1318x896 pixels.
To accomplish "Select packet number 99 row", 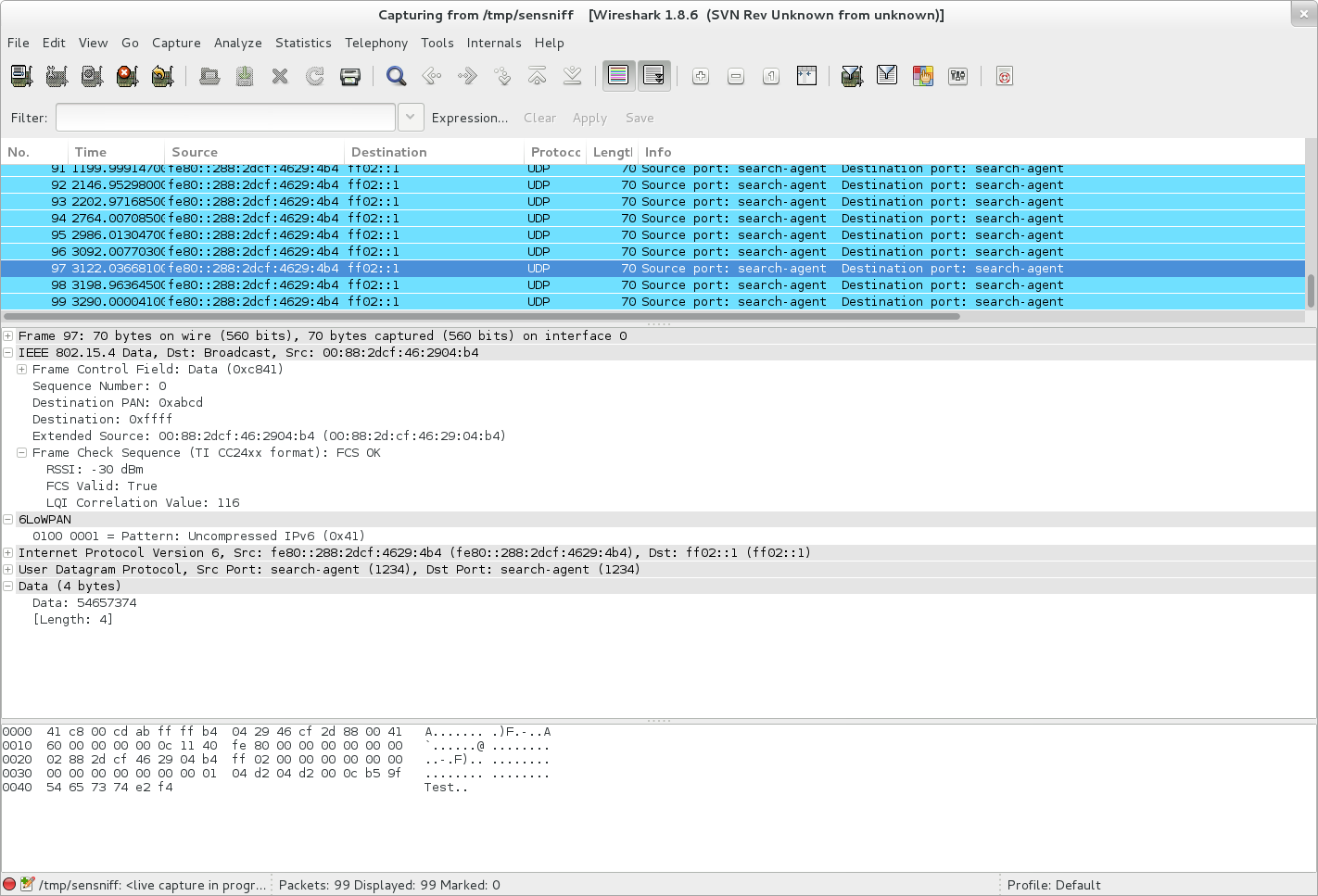I will pyautogui.click(x=653, y=301).
